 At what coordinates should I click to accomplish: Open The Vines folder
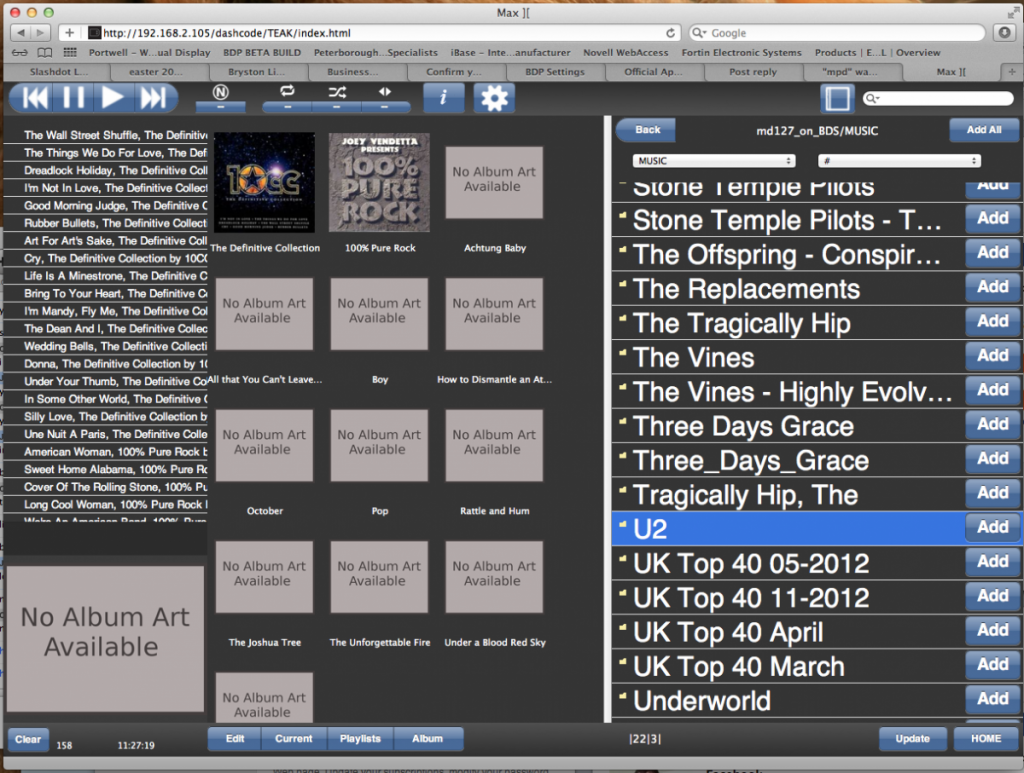point(788,357)
